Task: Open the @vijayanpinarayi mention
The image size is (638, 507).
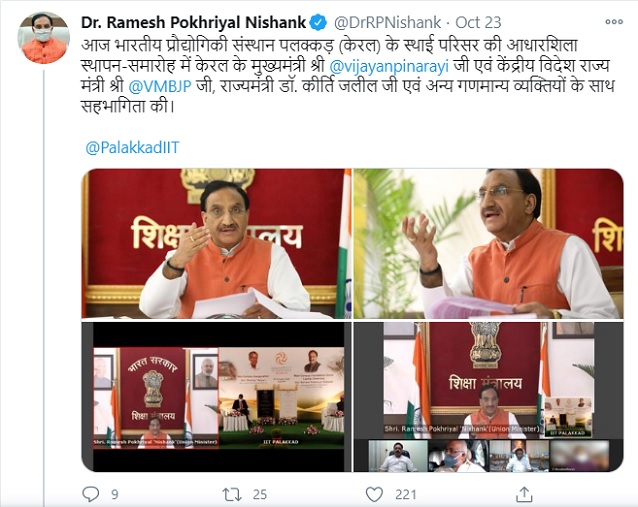Action: coord(389,66)
